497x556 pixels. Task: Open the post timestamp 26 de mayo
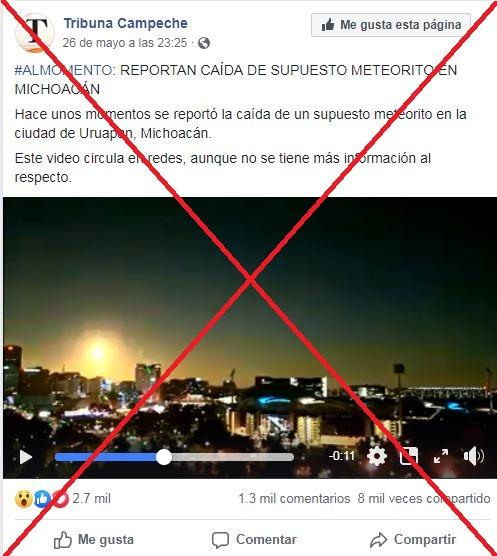pyautogui.click(x=125, y=43)
